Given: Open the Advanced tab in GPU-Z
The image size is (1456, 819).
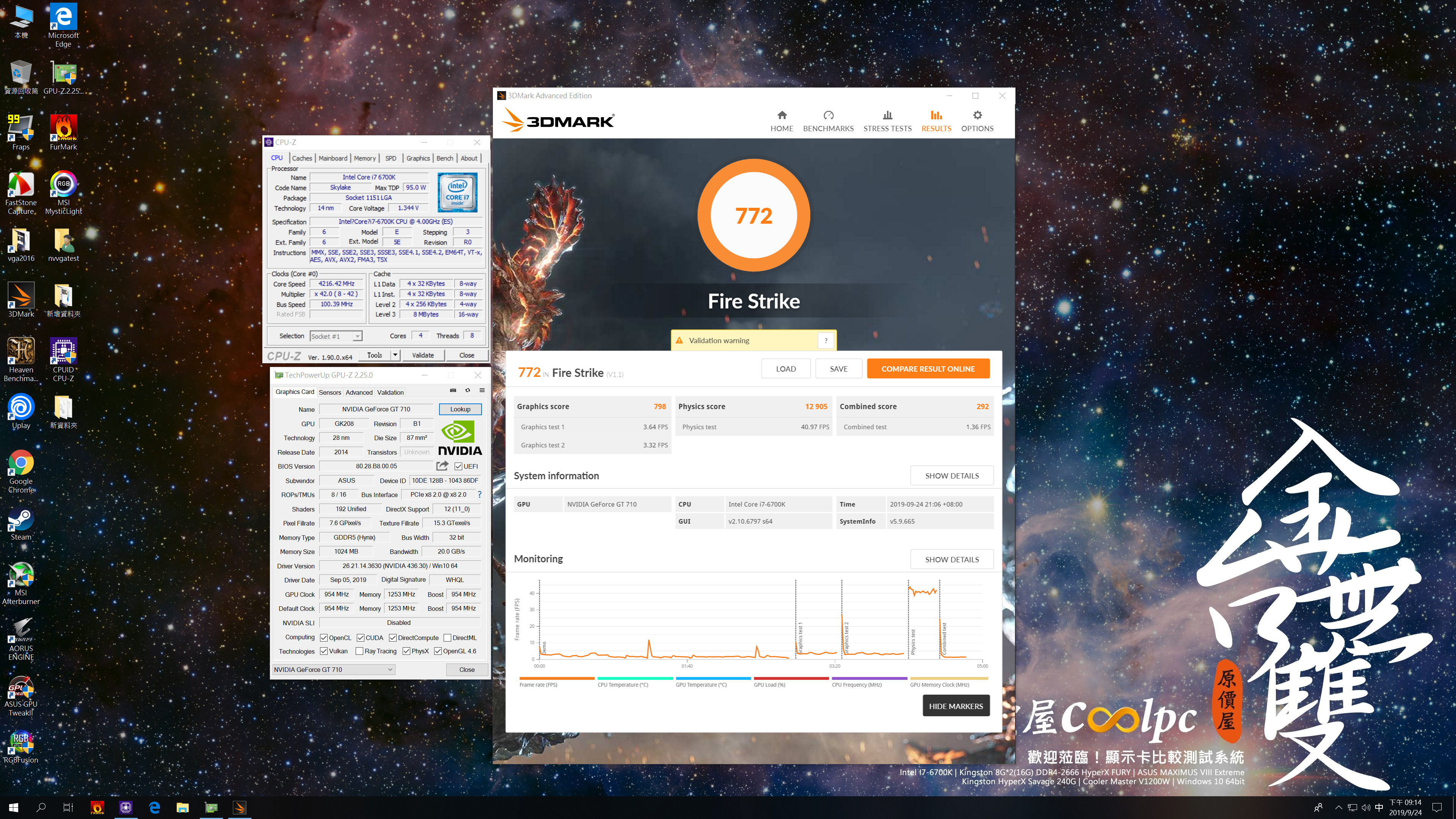Looking at the screenshot, I should click(359, 392).
